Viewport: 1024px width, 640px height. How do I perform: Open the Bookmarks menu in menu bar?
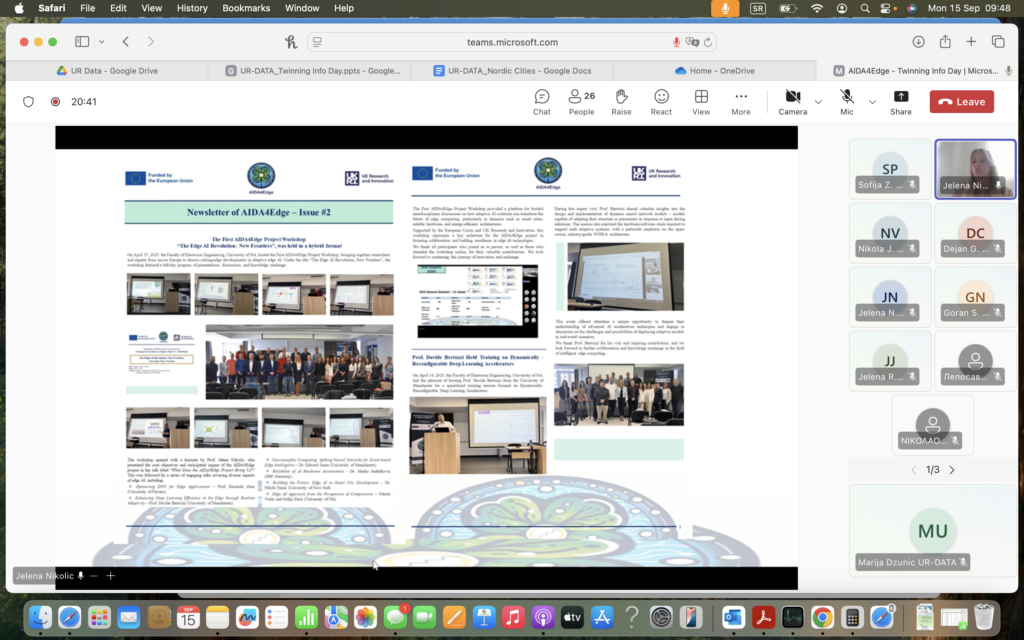(x=246, y=8)
